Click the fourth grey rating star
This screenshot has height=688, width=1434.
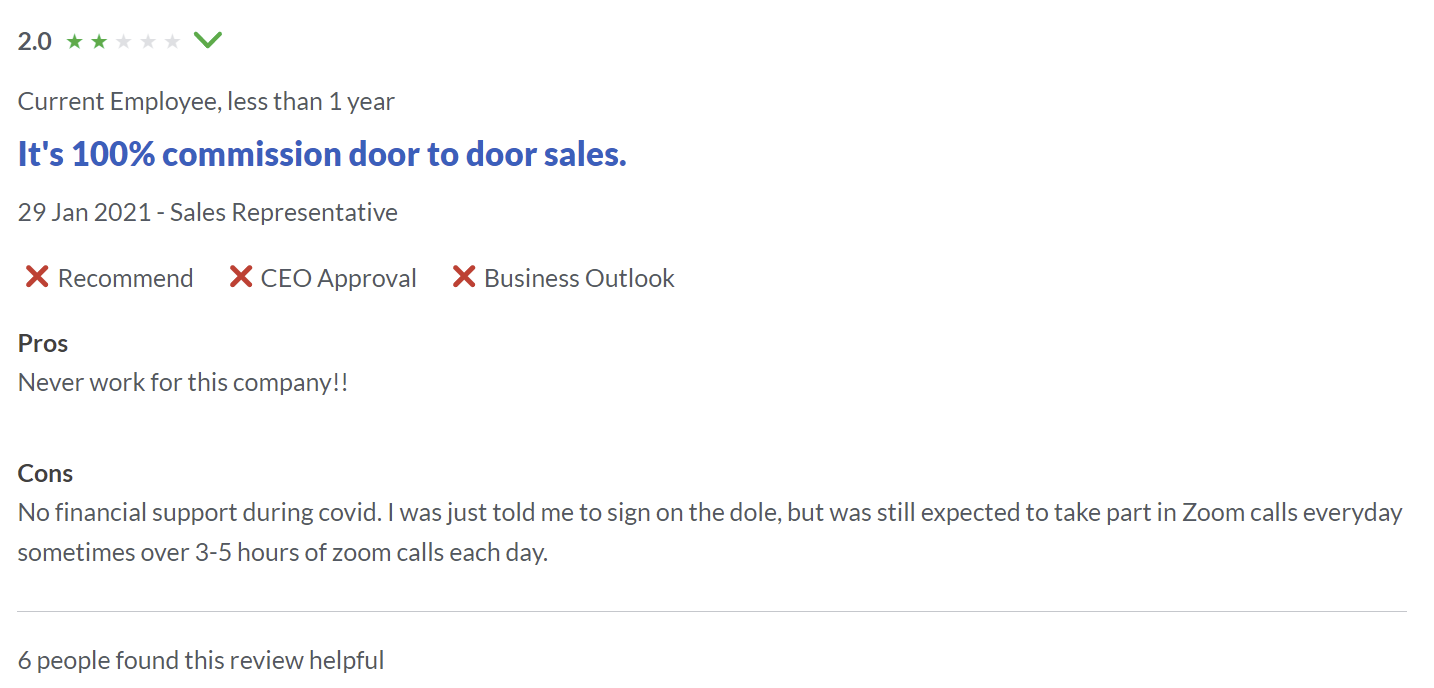pyautogui.click(x=148, y=42)
